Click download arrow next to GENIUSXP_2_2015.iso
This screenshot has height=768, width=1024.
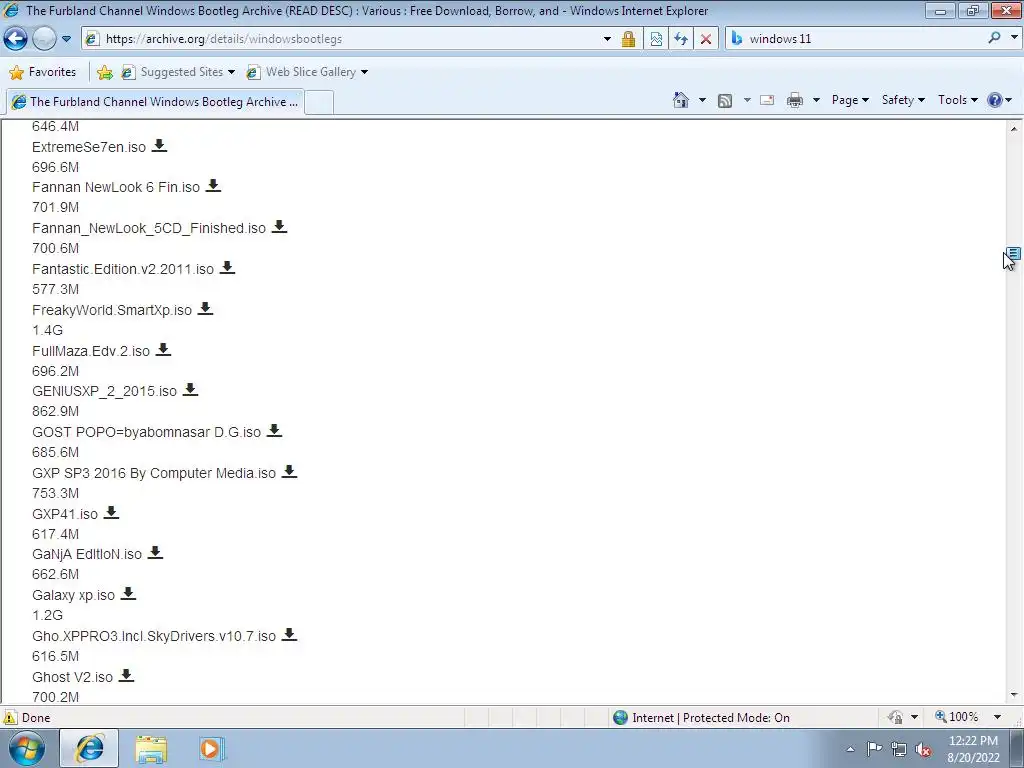(190, 390)
